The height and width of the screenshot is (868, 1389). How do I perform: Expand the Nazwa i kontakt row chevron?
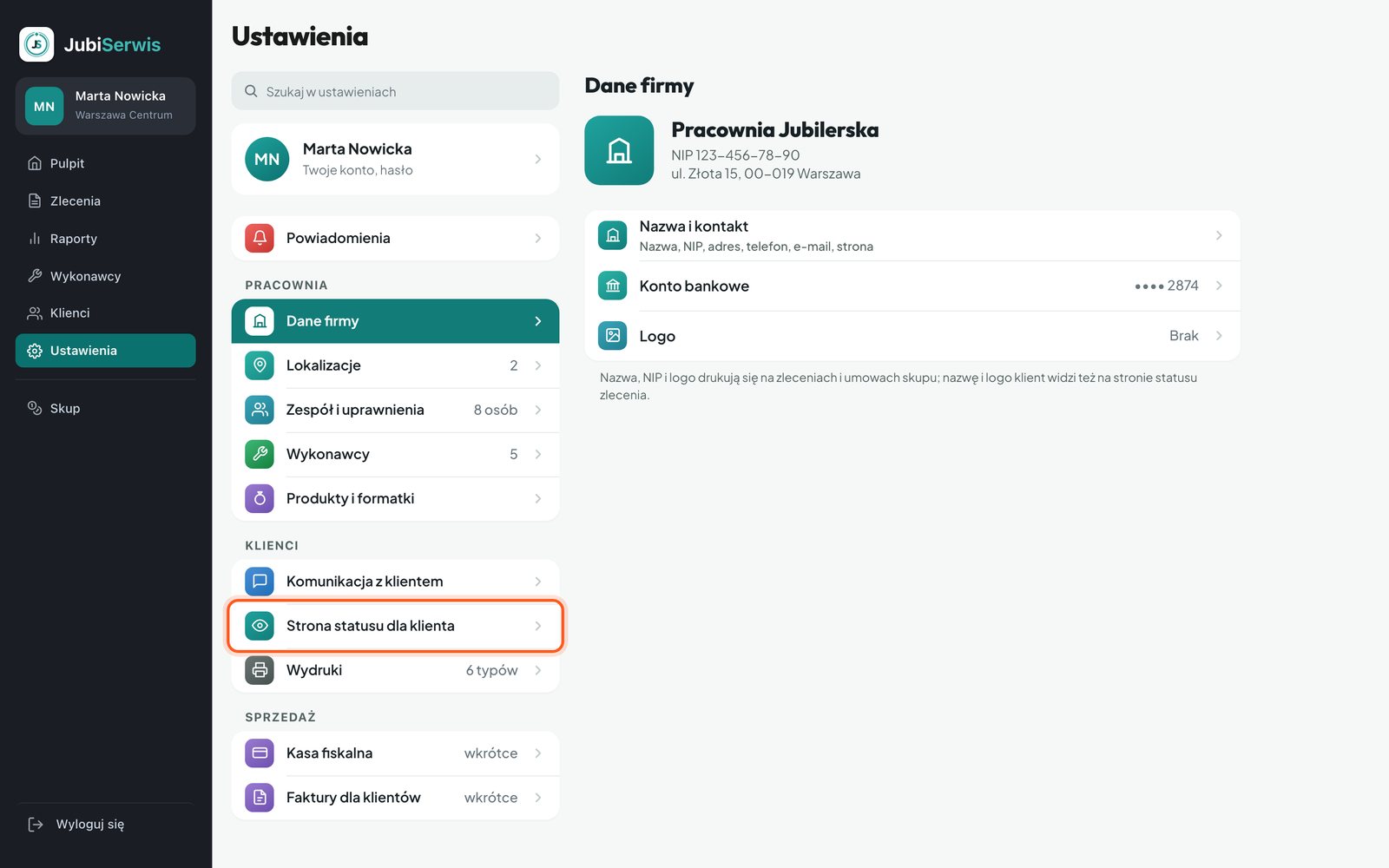click(1219, 235)
